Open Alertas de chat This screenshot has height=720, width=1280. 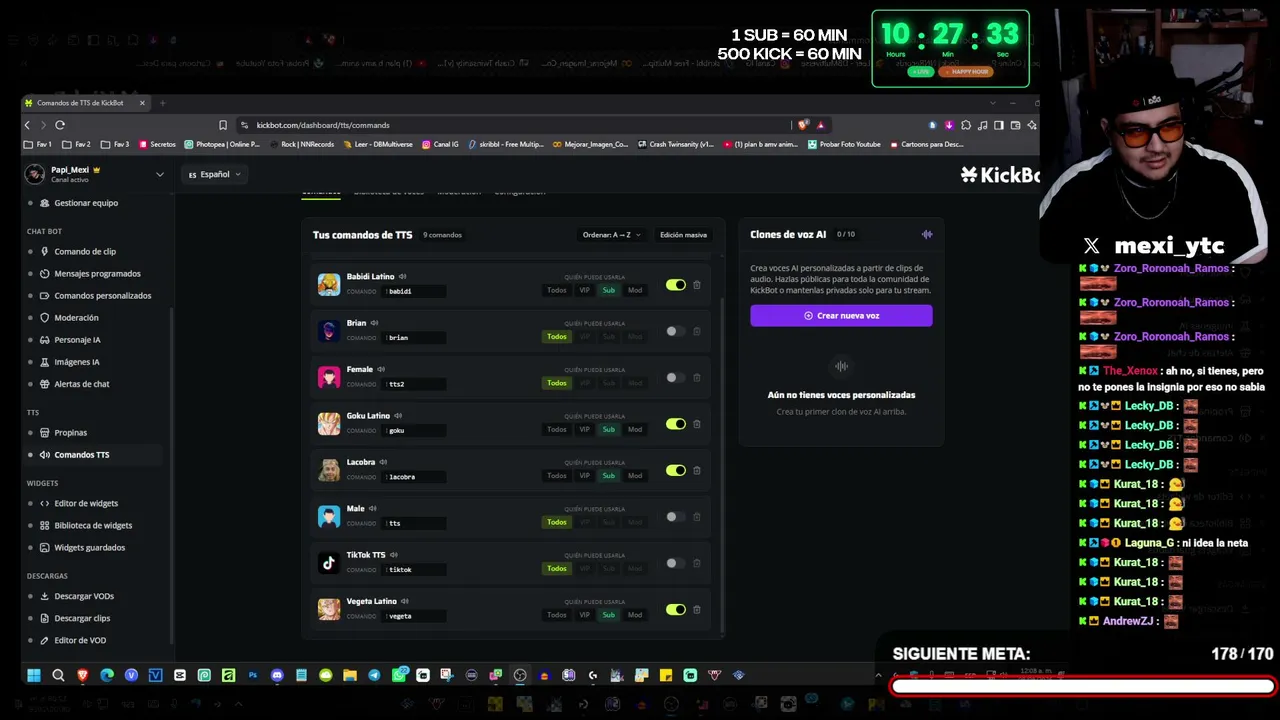tap(81, 383)
